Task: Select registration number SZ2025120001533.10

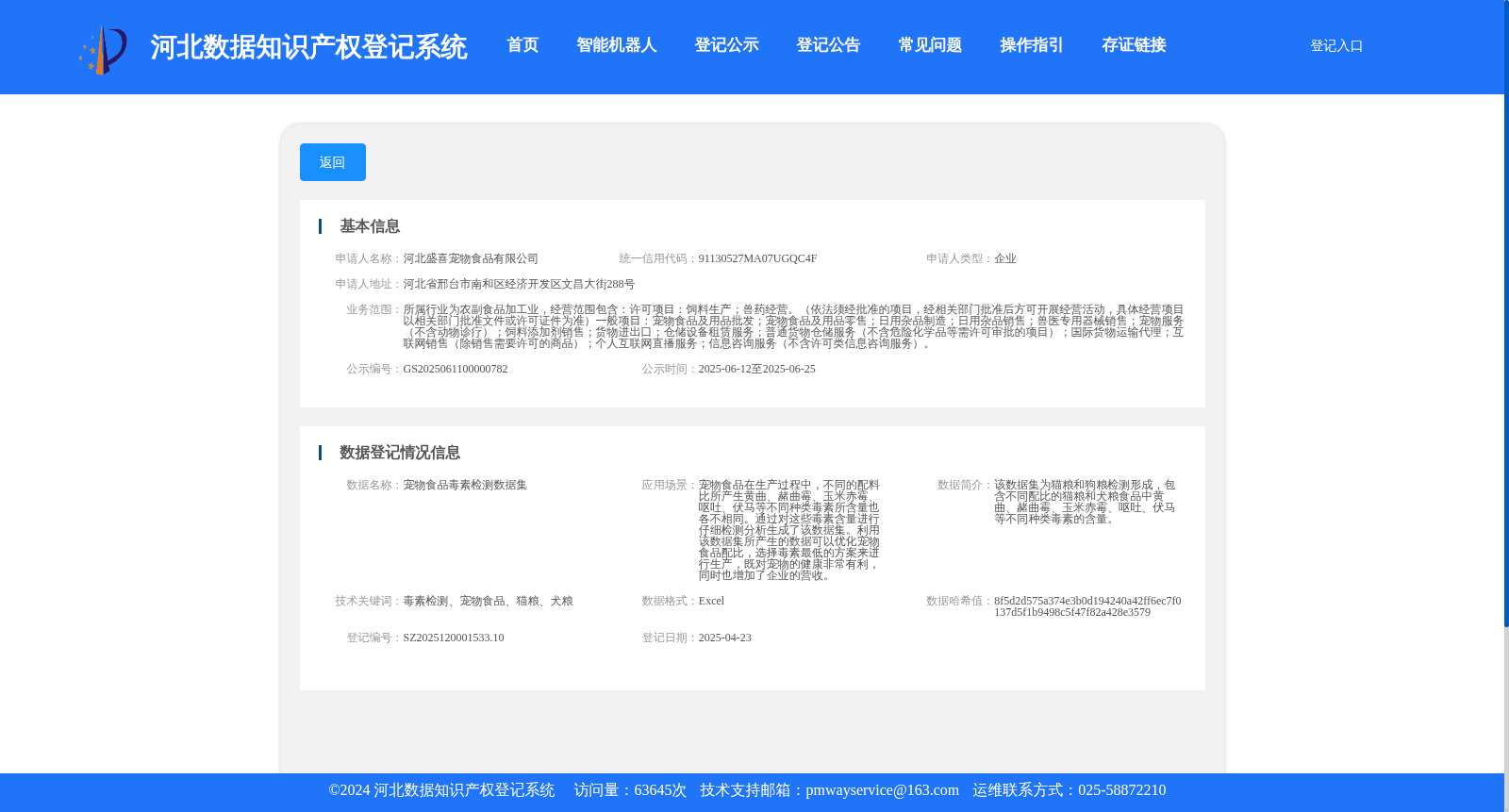Action: (x=454, y=638)
